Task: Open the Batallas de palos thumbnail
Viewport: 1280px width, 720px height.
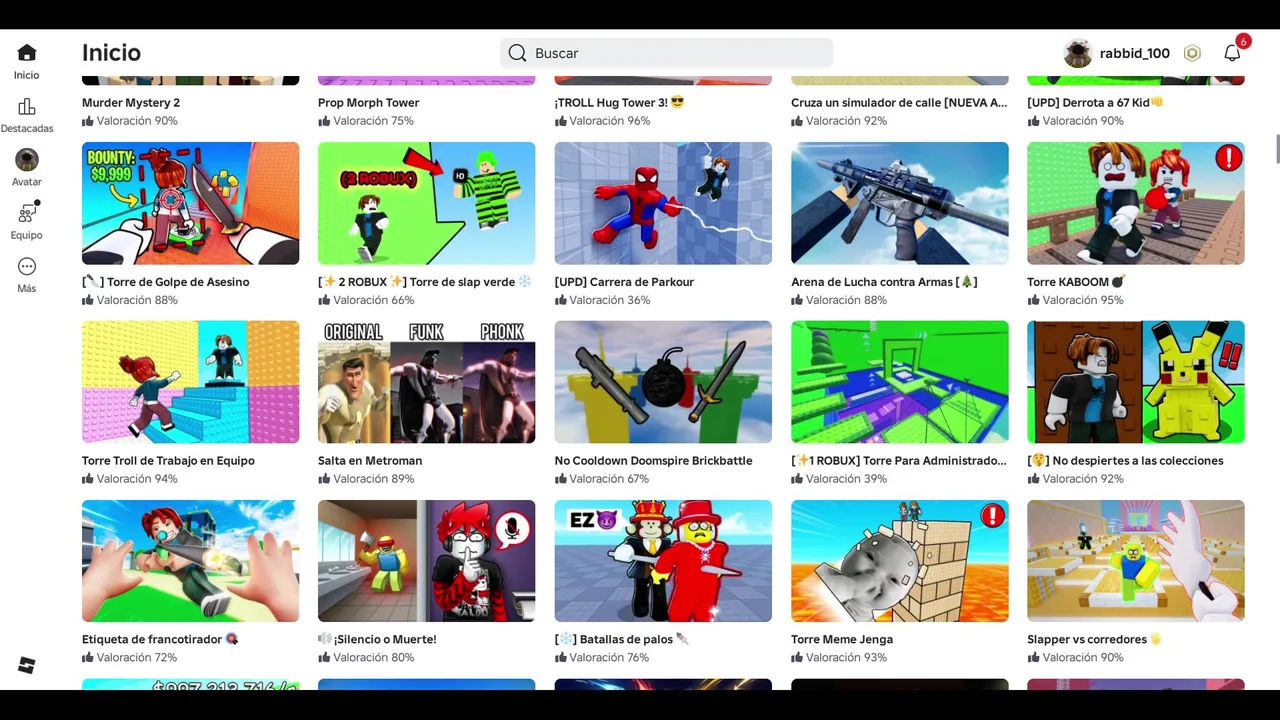Action: click(663, 561)
